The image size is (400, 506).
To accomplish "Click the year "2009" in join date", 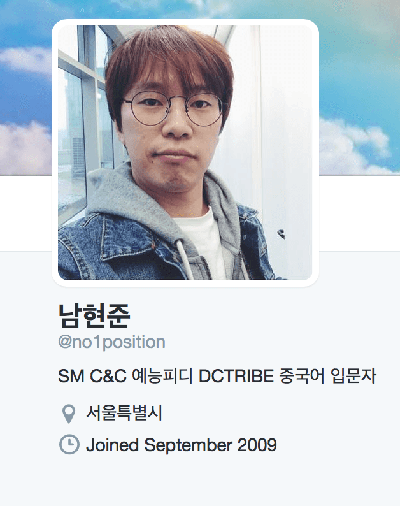I will 257,445.
